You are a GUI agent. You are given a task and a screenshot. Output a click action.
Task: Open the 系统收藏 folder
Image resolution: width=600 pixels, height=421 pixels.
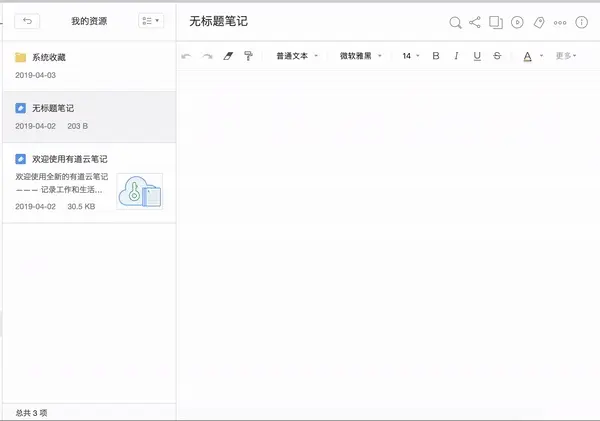(89, 66)
